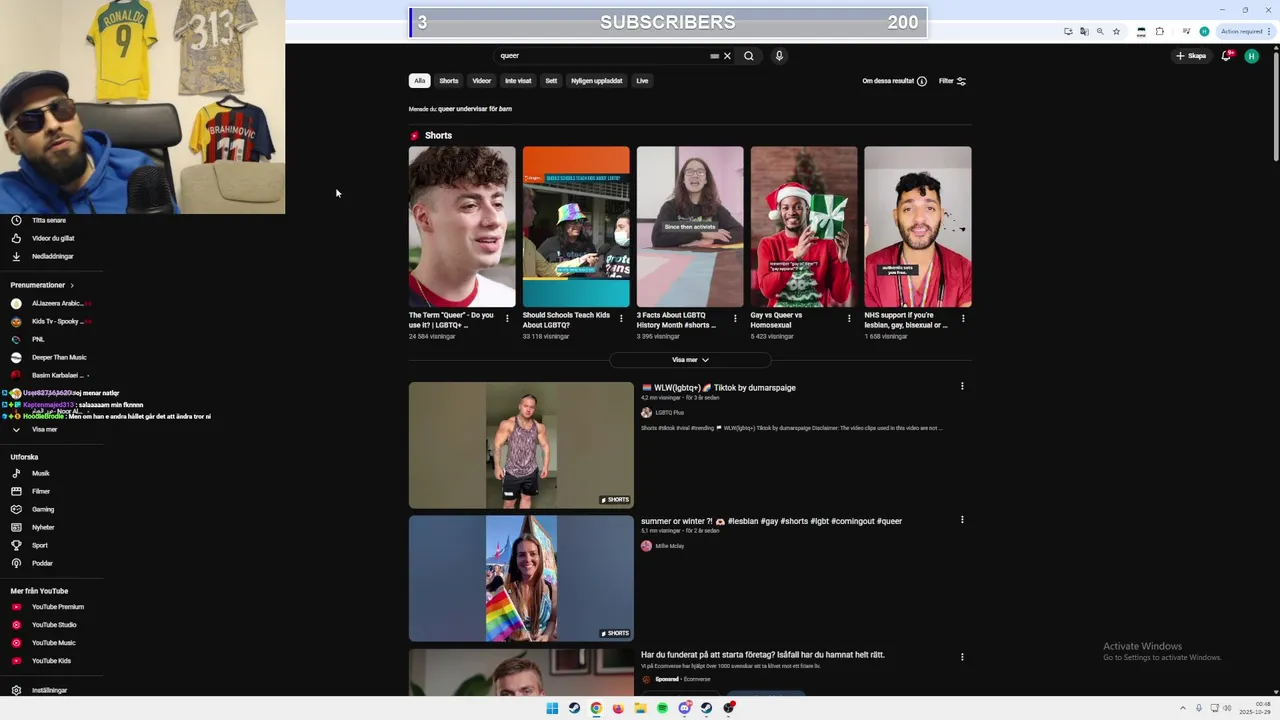Click 'queer undervisar för barn' suggestion
This screenshot has width=1280, height=720.
point(475,109)
